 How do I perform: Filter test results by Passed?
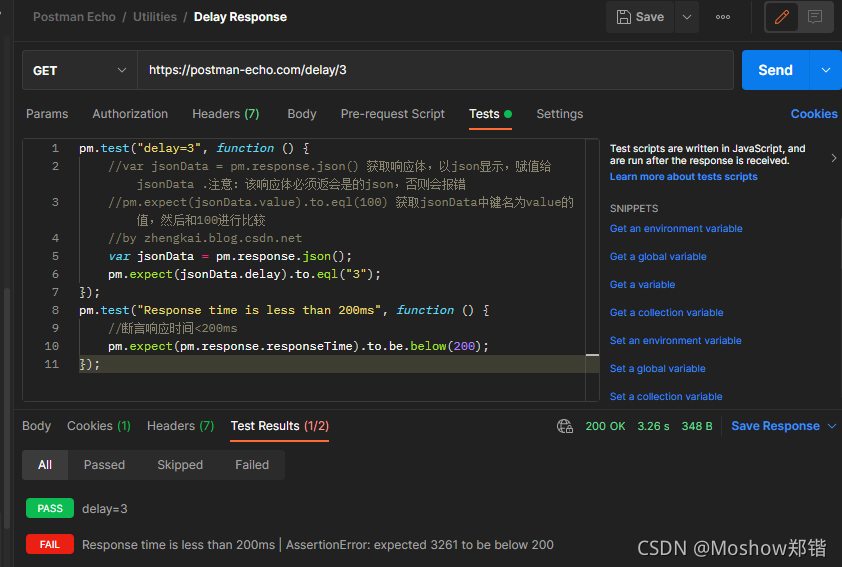104,465
